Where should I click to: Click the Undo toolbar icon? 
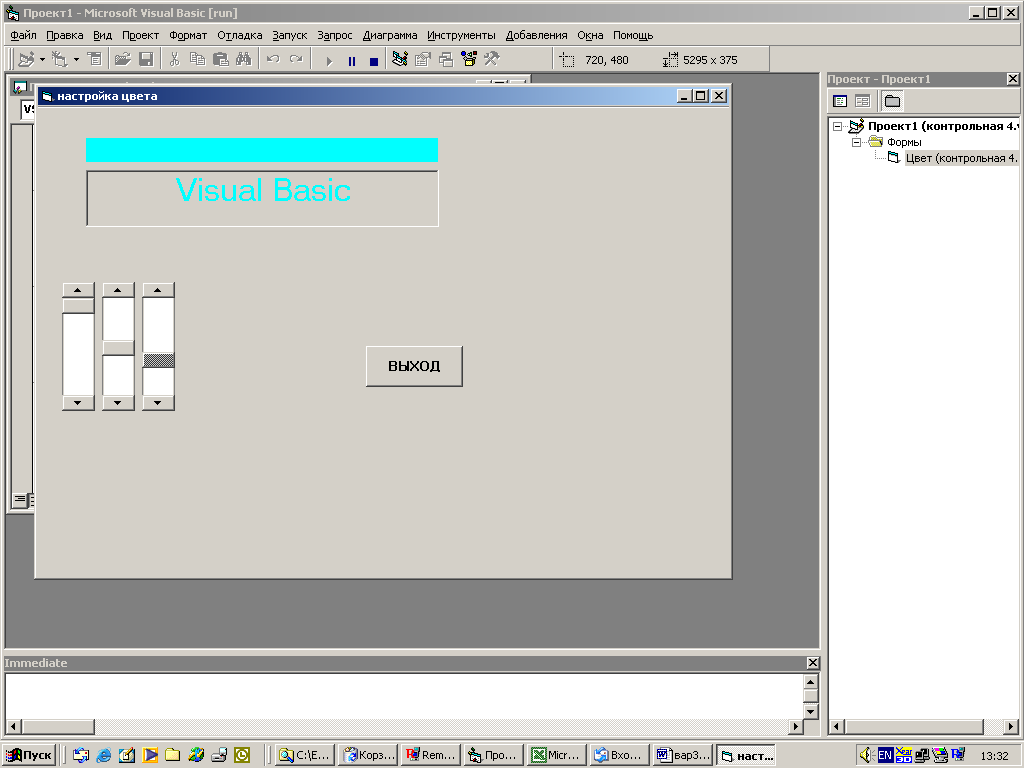point(273,59)
